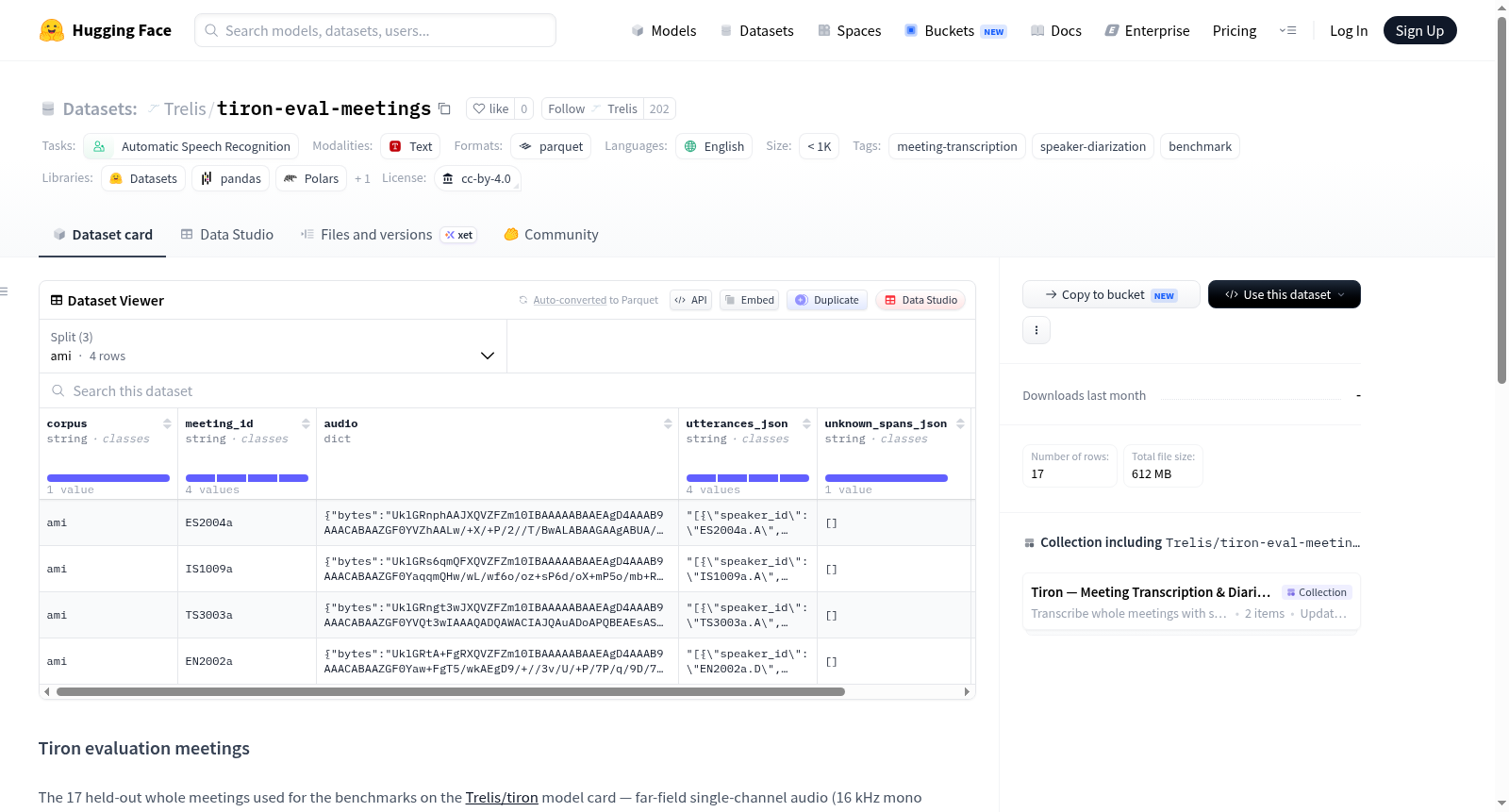Open Spaces in the top navigation
The width and height of the screenshot is (1509, 812).
point(850,31)
